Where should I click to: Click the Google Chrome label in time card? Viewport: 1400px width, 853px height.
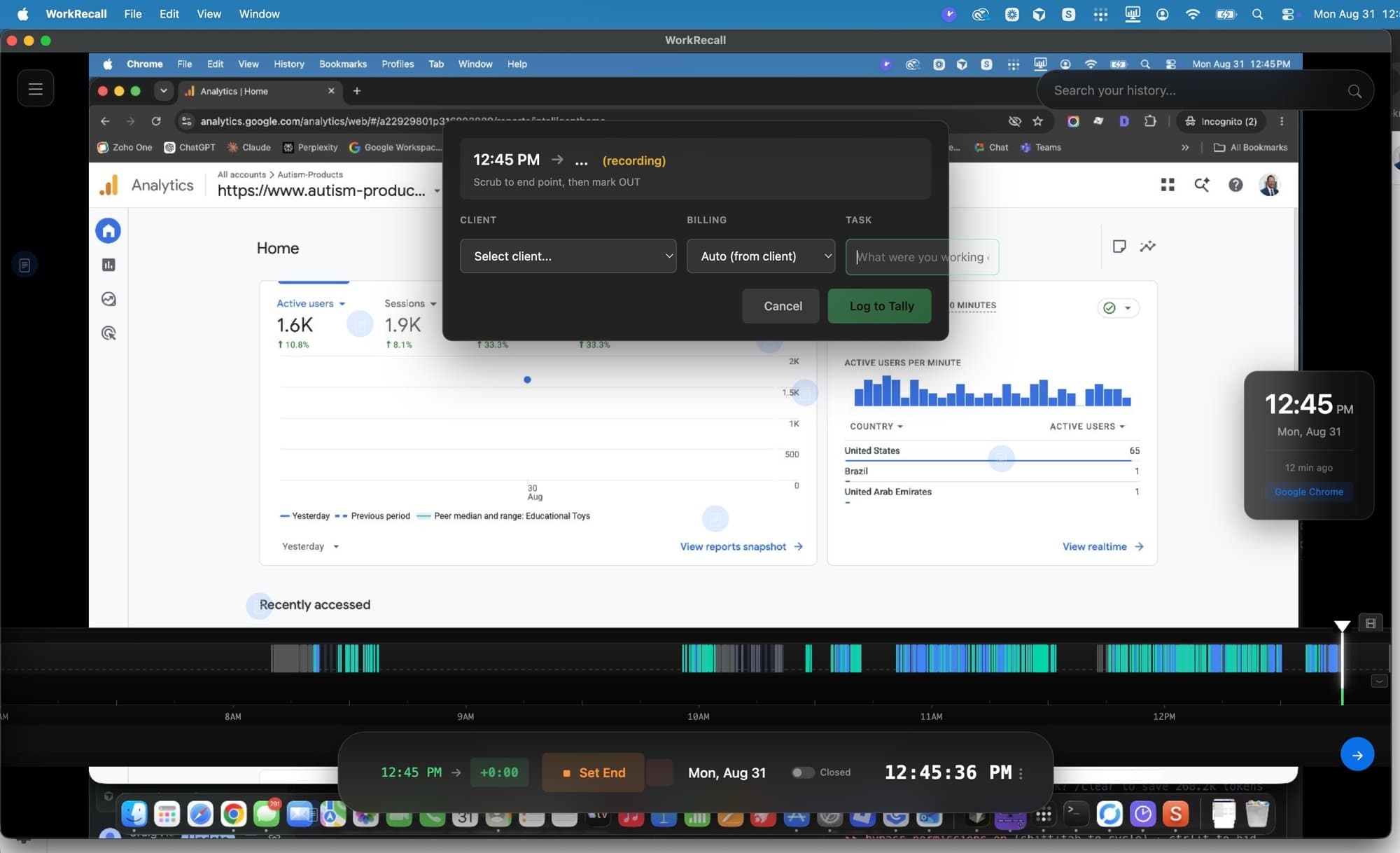pos(1308,492)
